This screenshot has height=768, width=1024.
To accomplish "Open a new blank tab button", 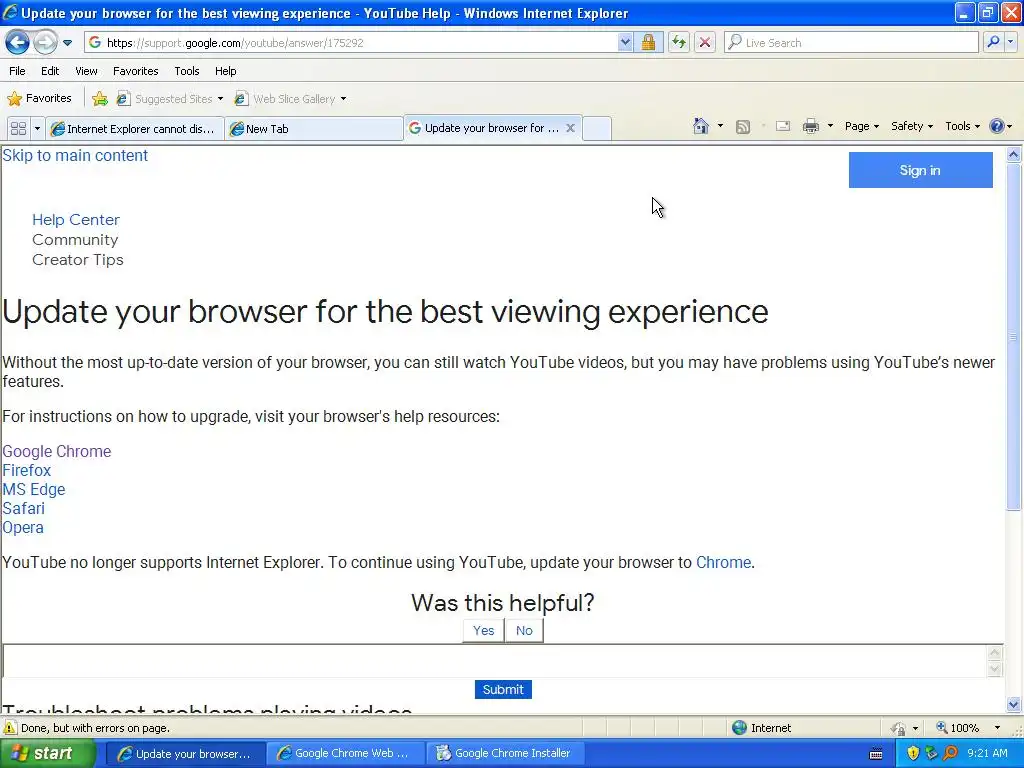I will pos(597,129).
